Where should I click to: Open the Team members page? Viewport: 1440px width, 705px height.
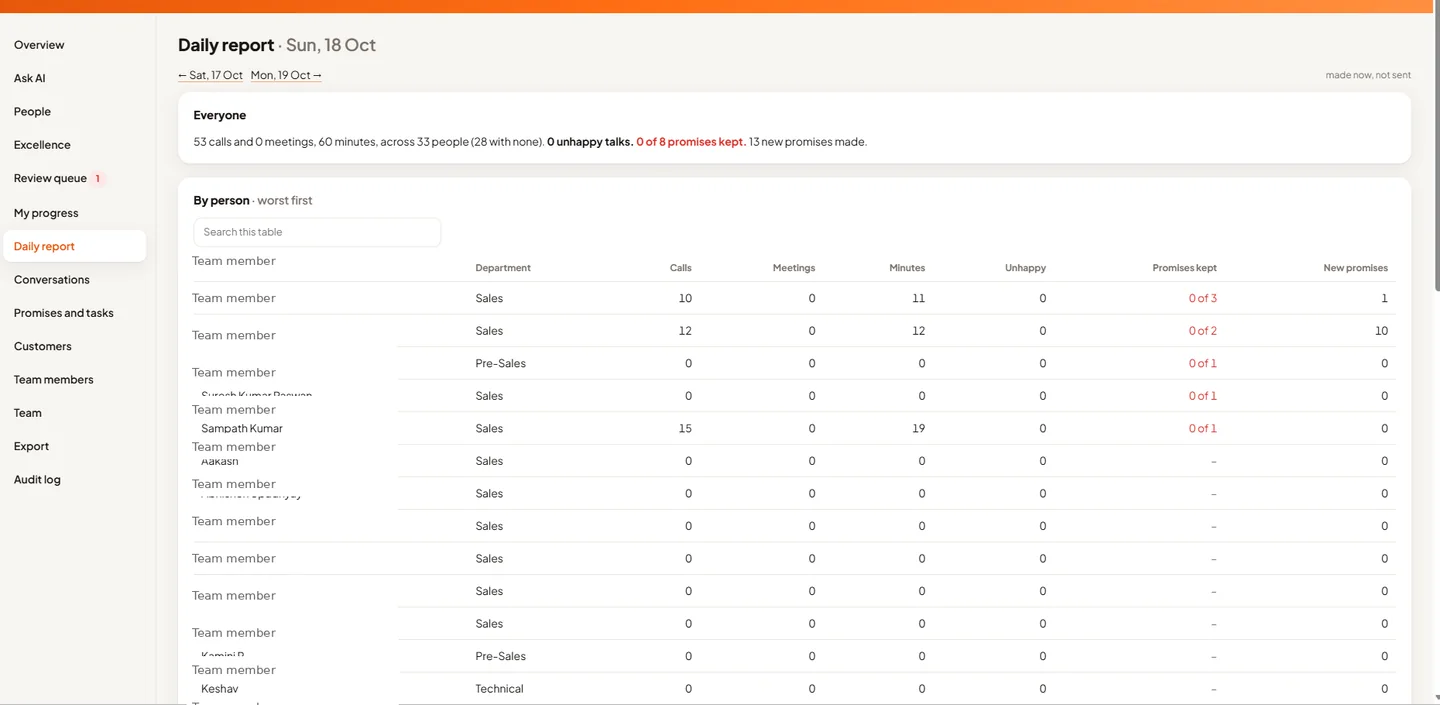(x=54, y=380)
